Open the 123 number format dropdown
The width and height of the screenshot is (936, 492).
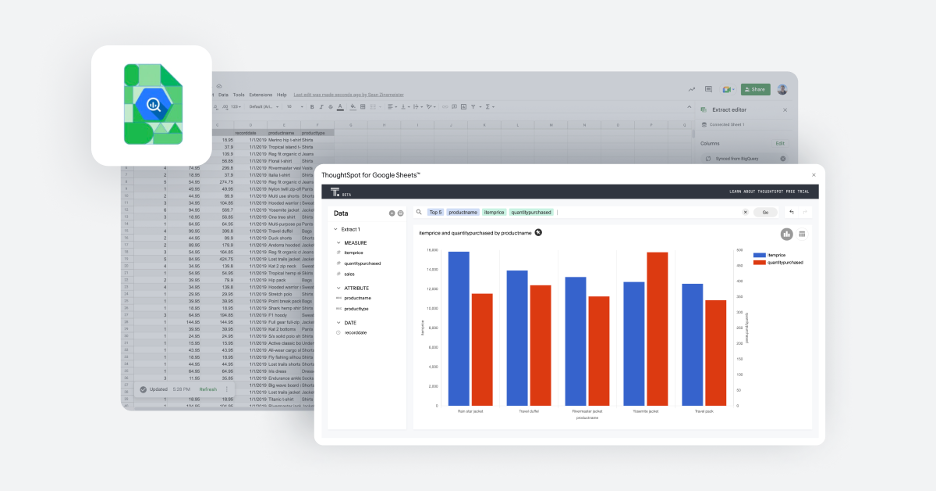click(x=236, y=107)
